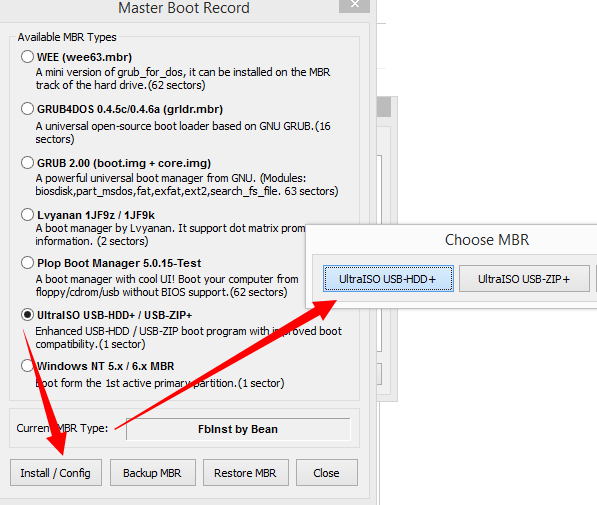Click the Install / Config button

(56, 473)
